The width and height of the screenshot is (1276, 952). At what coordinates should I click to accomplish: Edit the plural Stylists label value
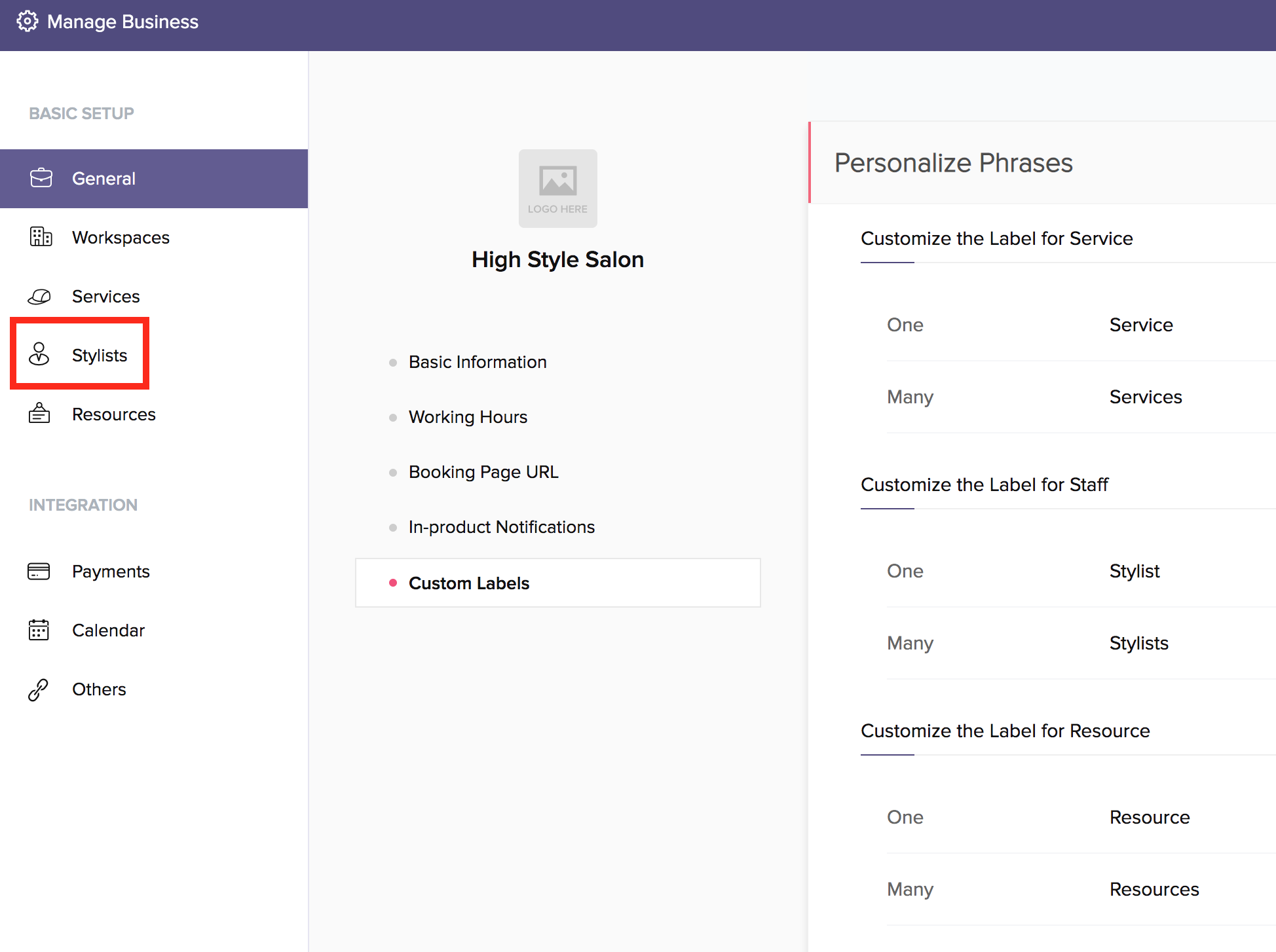(1138, 643)
